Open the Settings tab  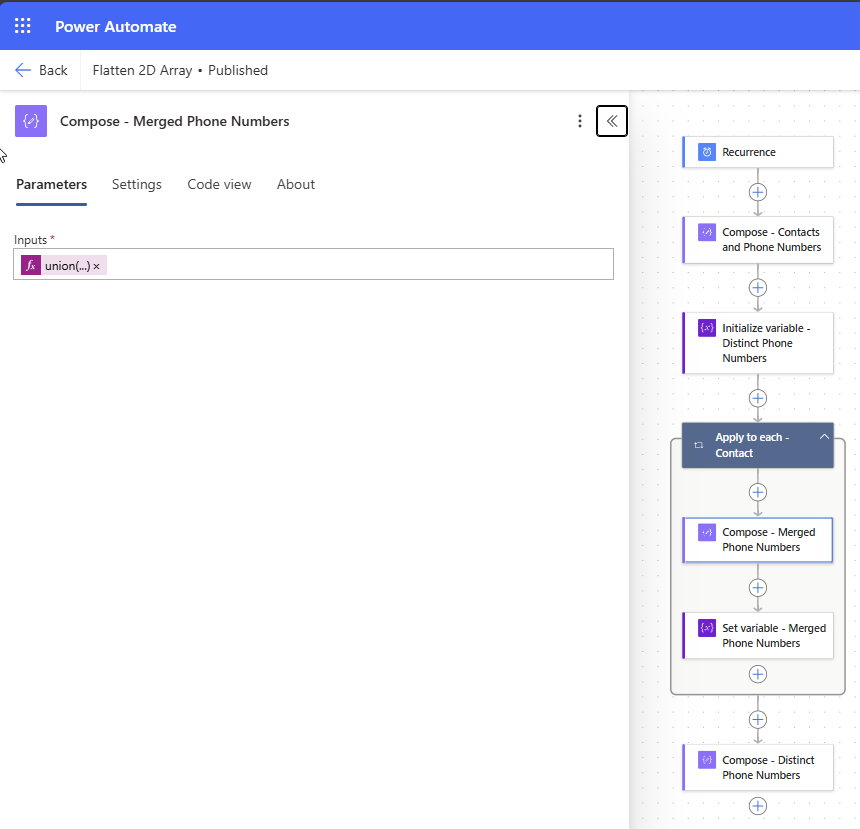[x=137, y=184]
